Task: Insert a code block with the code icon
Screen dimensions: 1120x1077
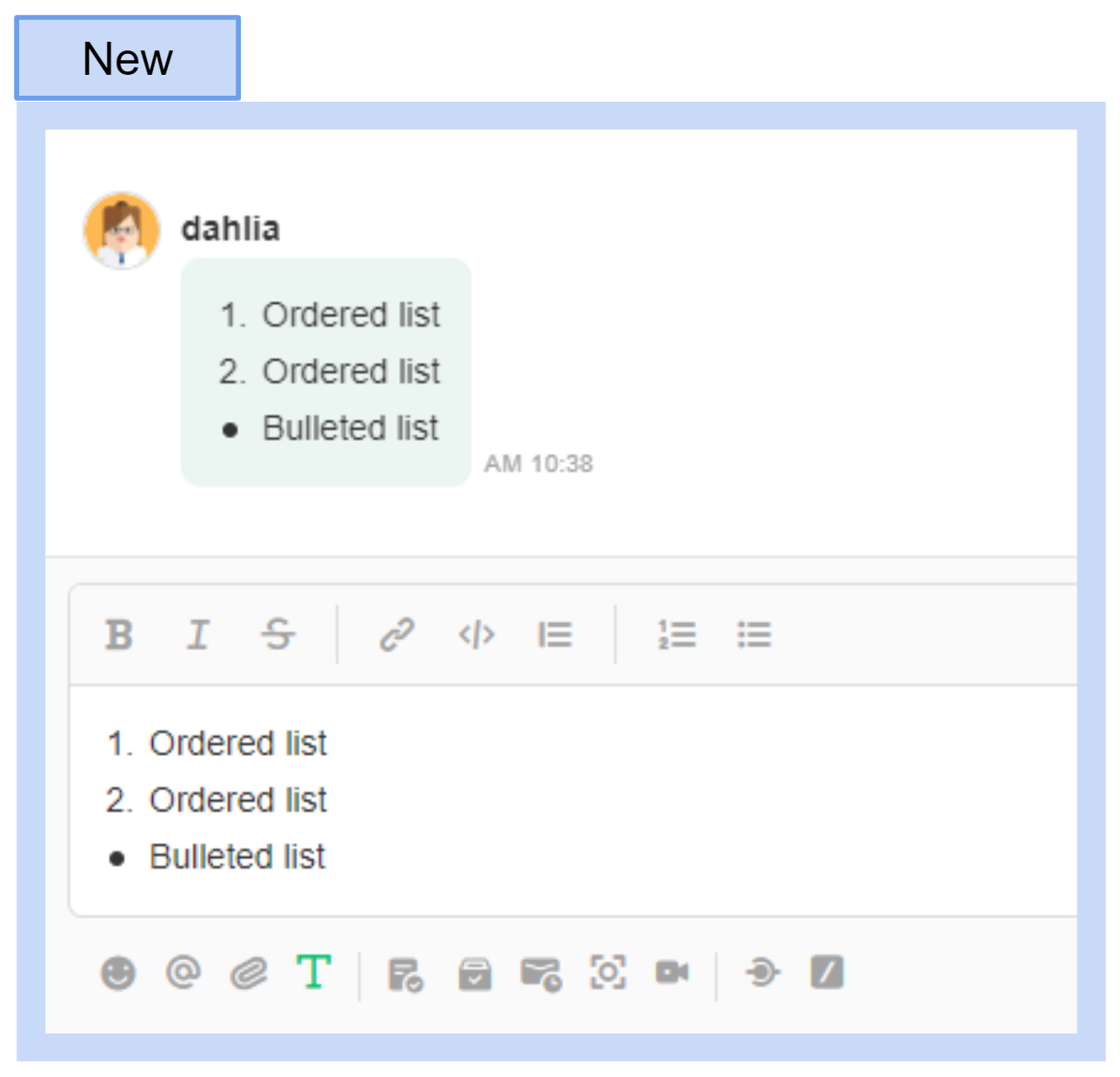Action: coord(477,635)
